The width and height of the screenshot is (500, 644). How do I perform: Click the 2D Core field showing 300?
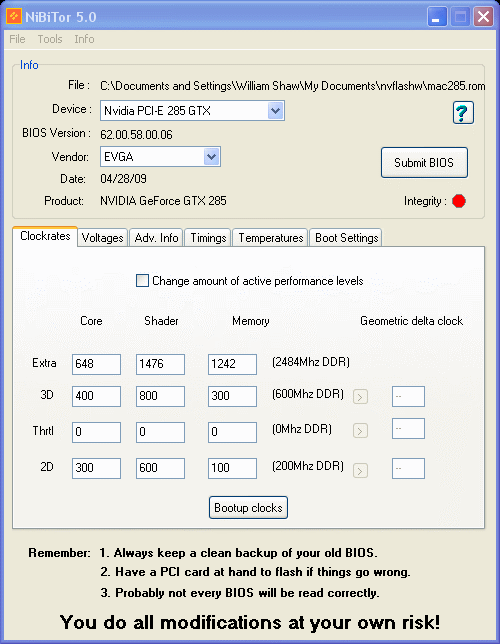pyautogui.click(x=96, y=468)
